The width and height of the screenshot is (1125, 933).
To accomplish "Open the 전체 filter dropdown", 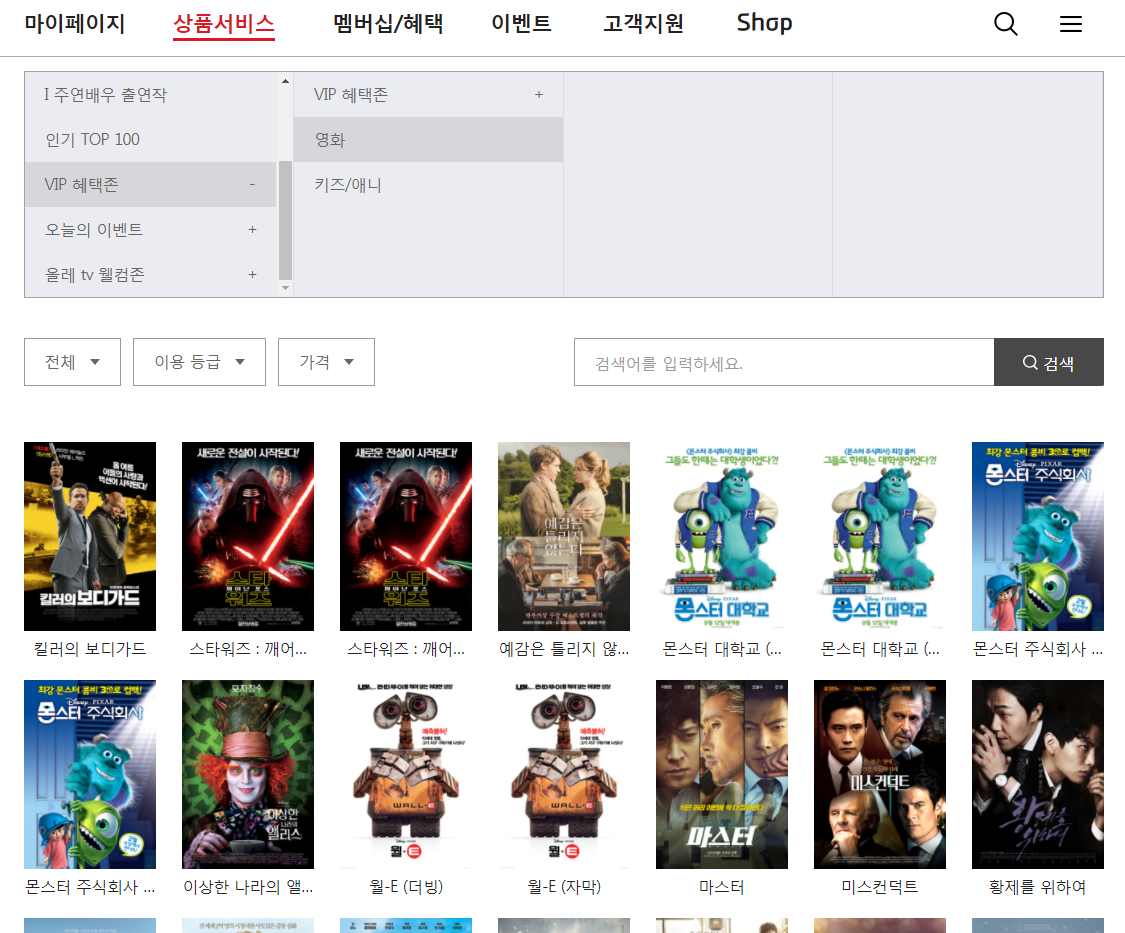I will tap(72, 362).
